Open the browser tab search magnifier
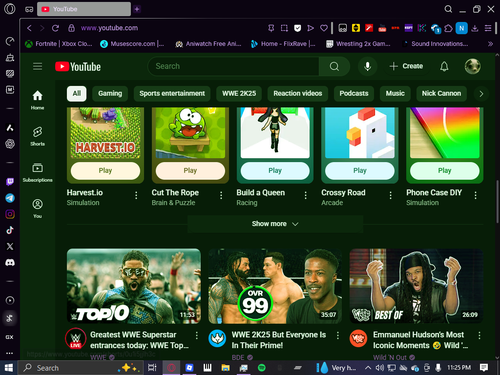Image resolution: width=500 pixels, height=375 pixels. tap(448, 9)
